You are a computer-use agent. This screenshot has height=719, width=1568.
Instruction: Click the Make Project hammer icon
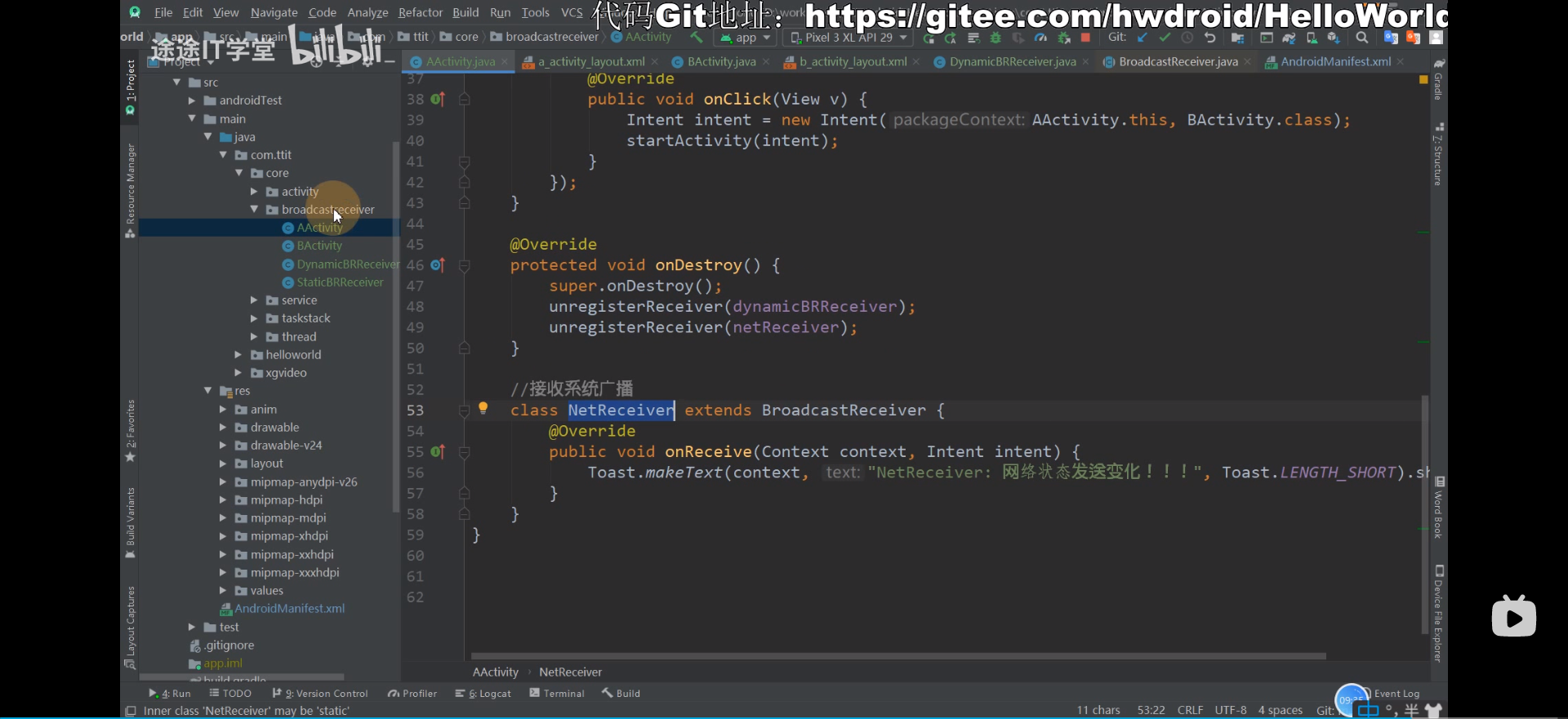pos(697,38)
